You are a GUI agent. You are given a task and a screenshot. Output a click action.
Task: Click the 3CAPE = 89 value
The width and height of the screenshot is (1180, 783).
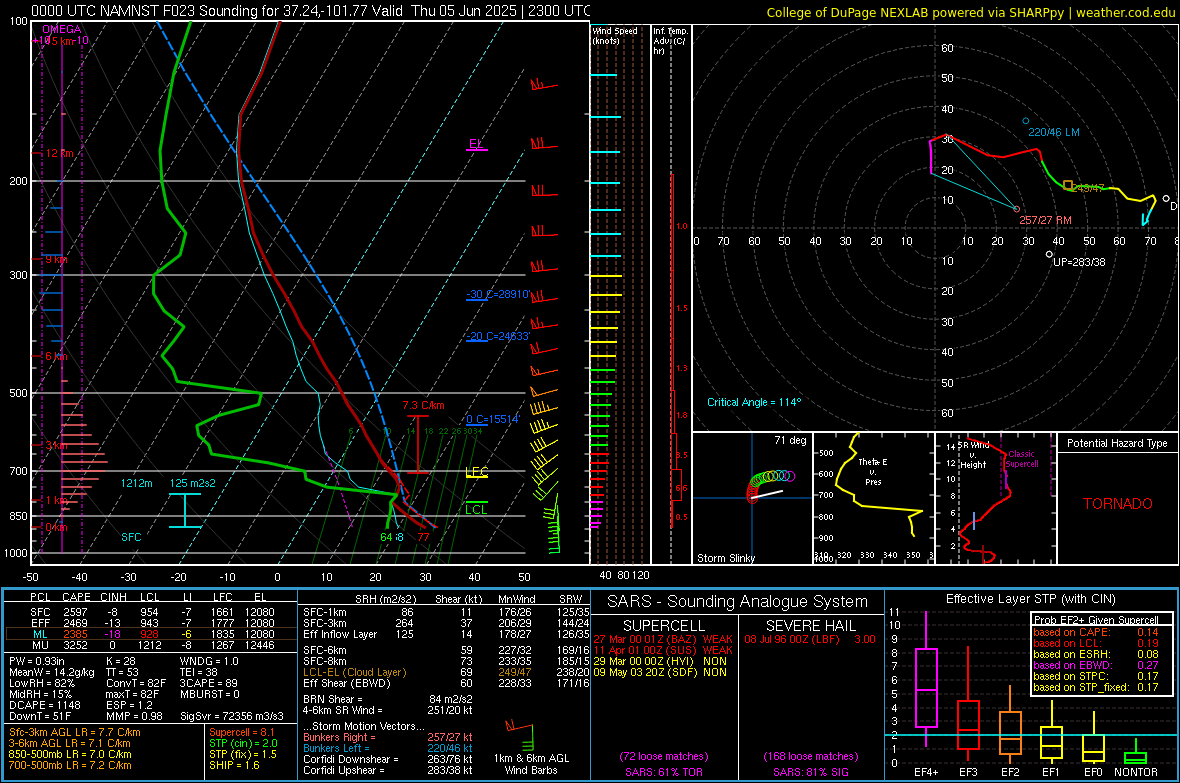pos(208,683)
